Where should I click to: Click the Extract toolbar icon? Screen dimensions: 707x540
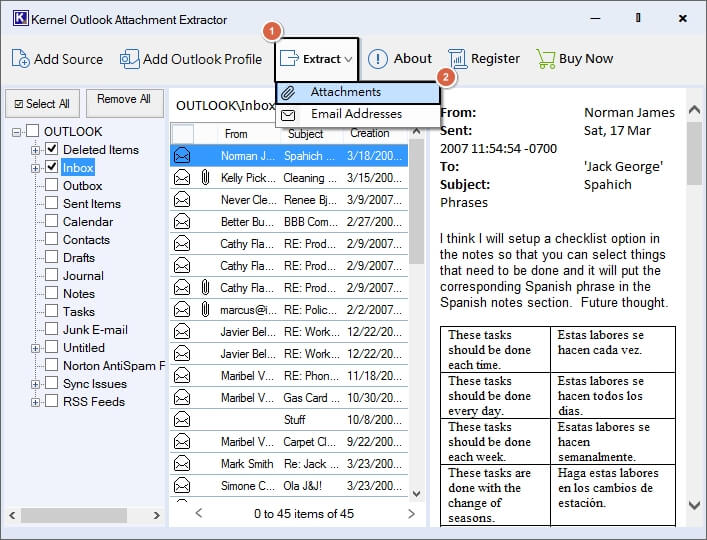coord(289,59)
